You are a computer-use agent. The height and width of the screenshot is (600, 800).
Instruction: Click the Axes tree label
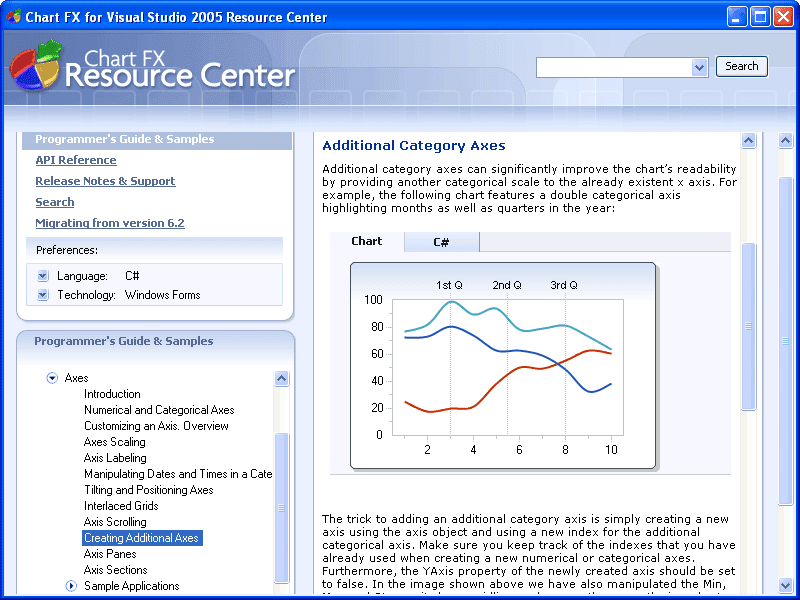tap(77, 378)
